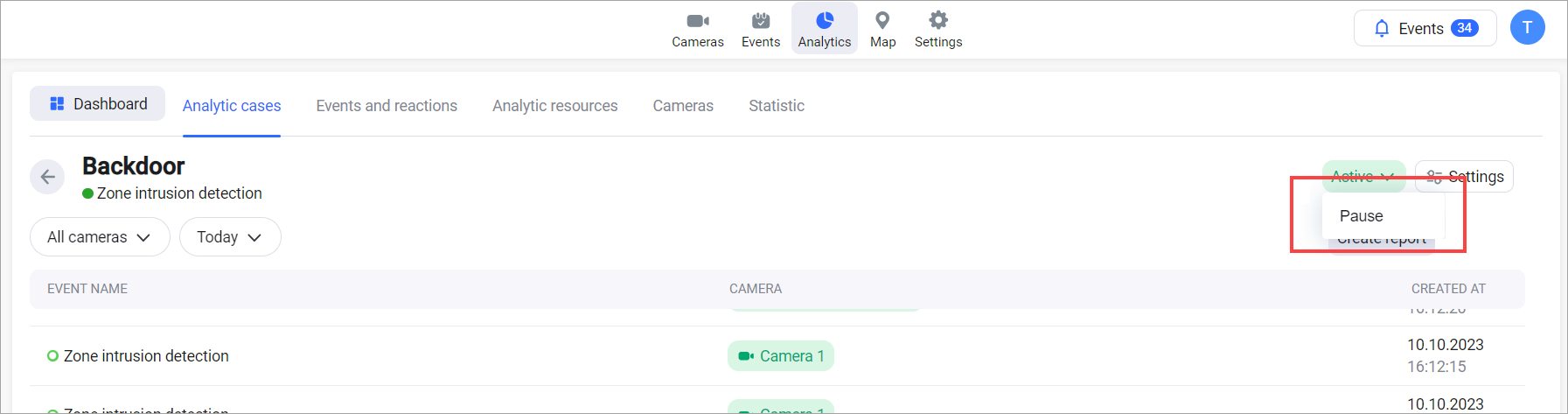The width and height of the screenshot is (1568, 414).
Task: Open the user profile avatar T
Action: pos(1527,28)
